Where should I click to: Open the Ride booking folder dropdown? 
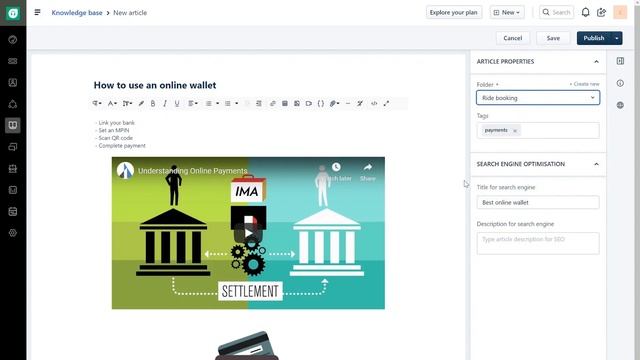[538, 98]
